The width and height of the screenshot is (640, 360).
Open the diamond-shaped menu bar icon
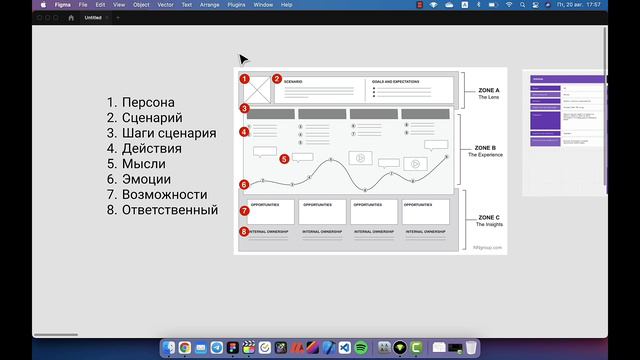433,5
